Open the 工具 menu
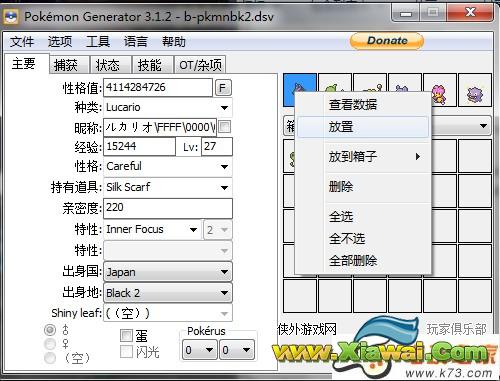This screenshot has width=500, height=381. point(98,42)
